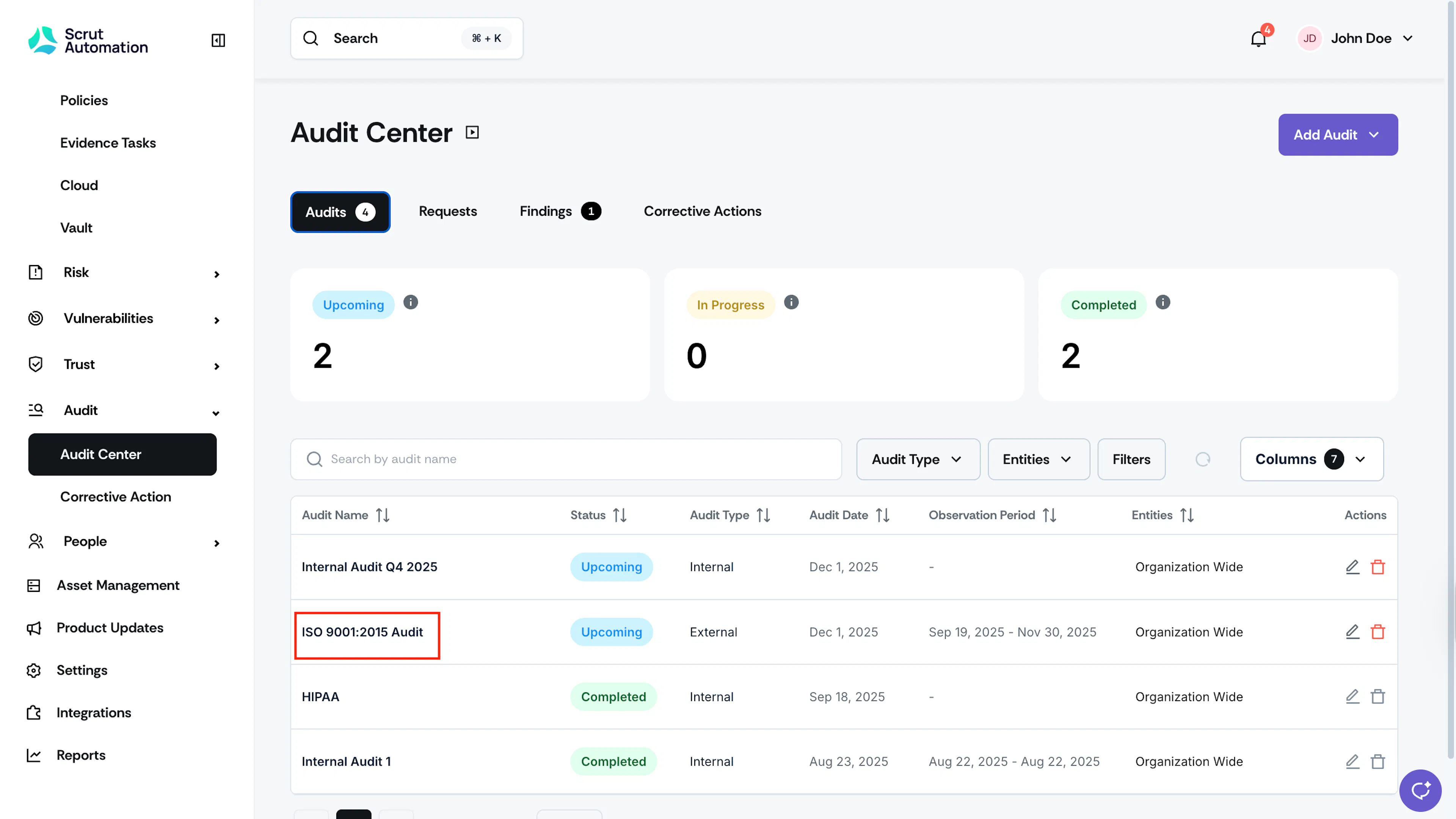Open the Audit Type filter dropdown
The width and height of the screenshot is (1456, 819).
tap(918, 460)
